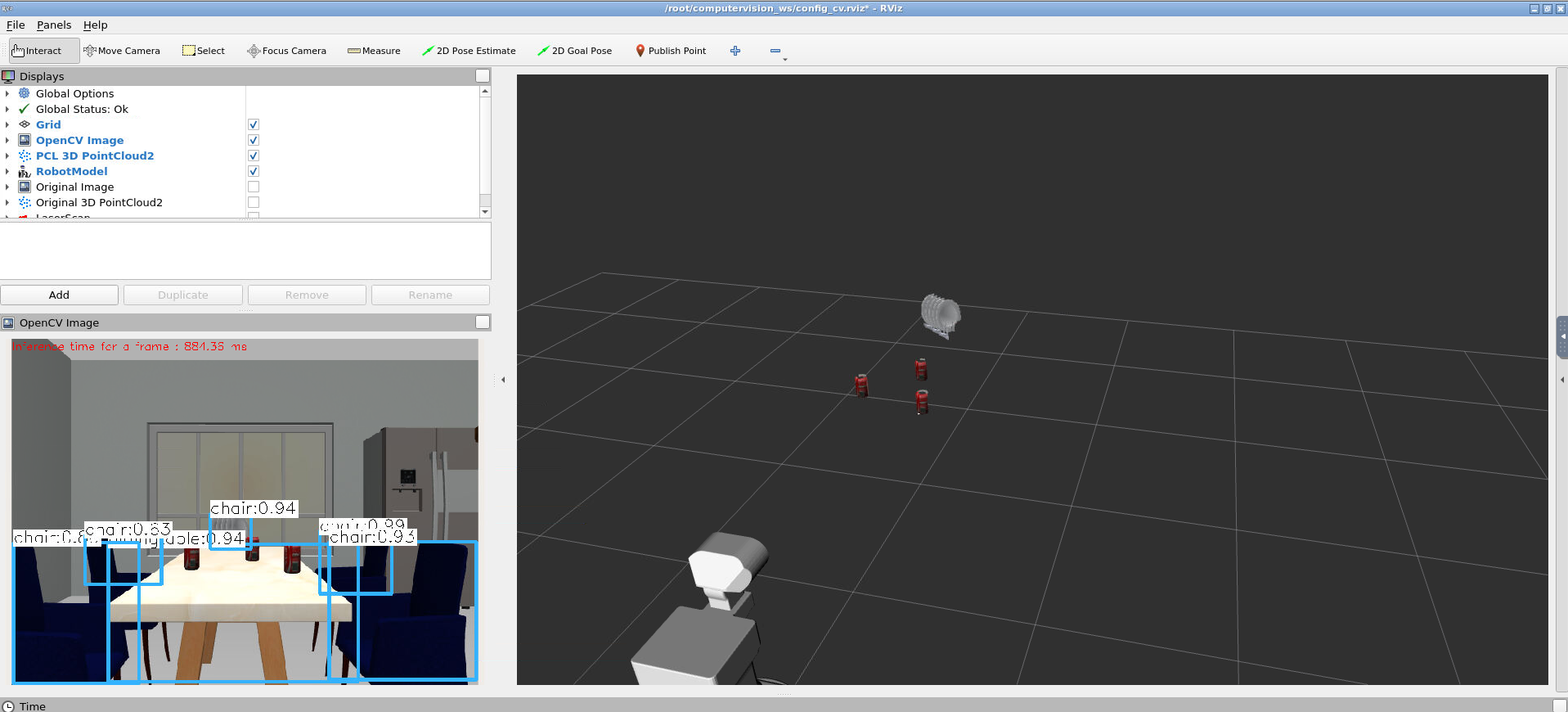The image size is (1568, 712).
Task: Select the 2D Pose Estimate tool
Action: (x=469, y=51)
